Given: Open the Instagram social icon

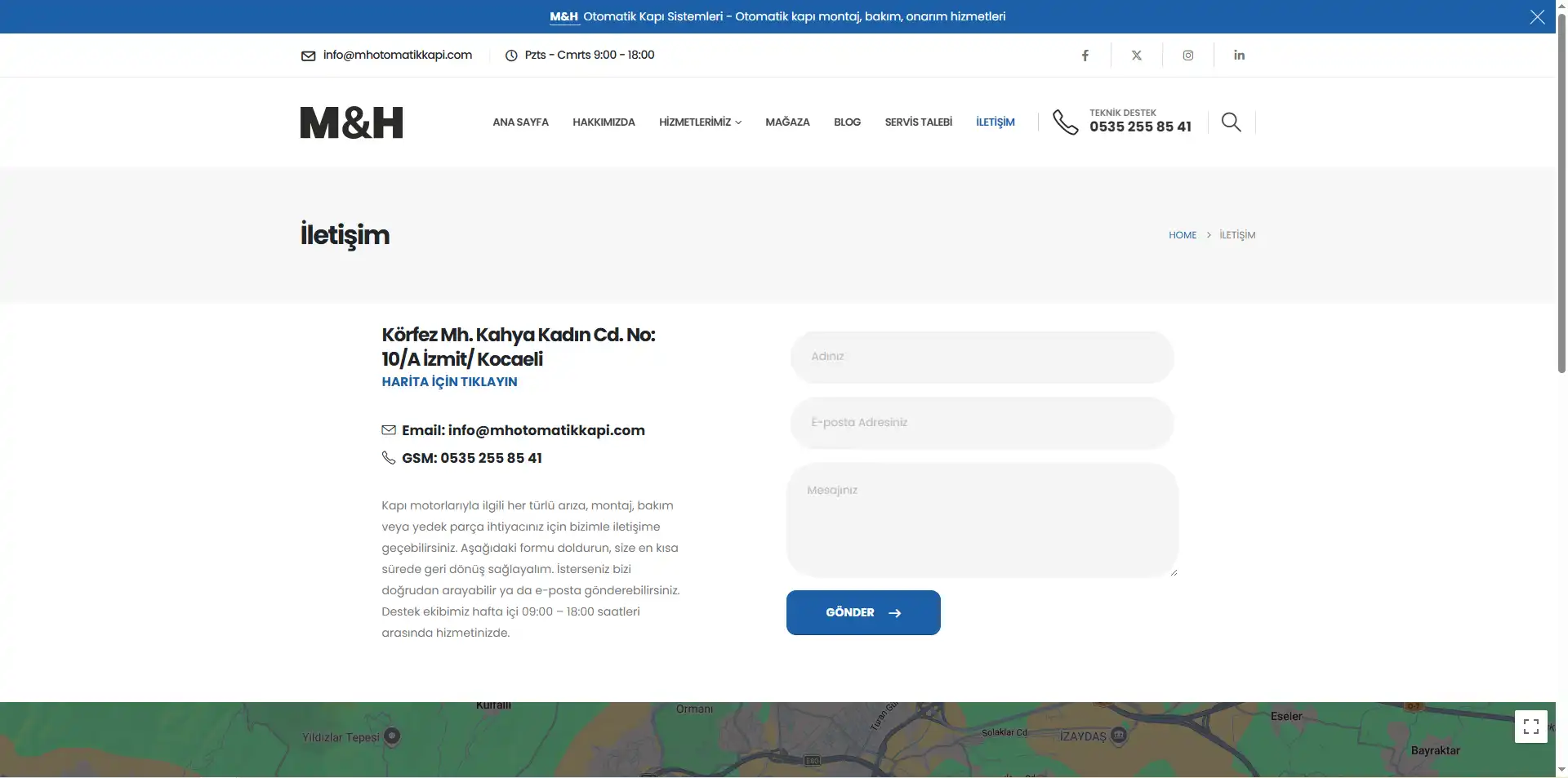Looking at the screenshot, I should (1188, 56).
